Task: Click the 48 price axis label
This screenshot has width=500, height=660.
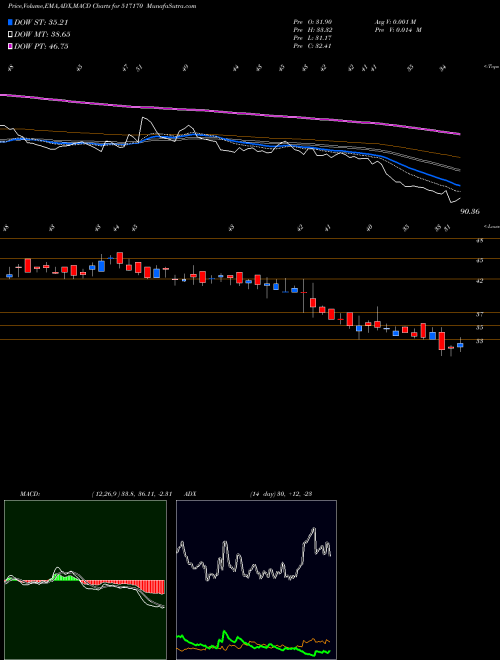Action: pos(479,241)
